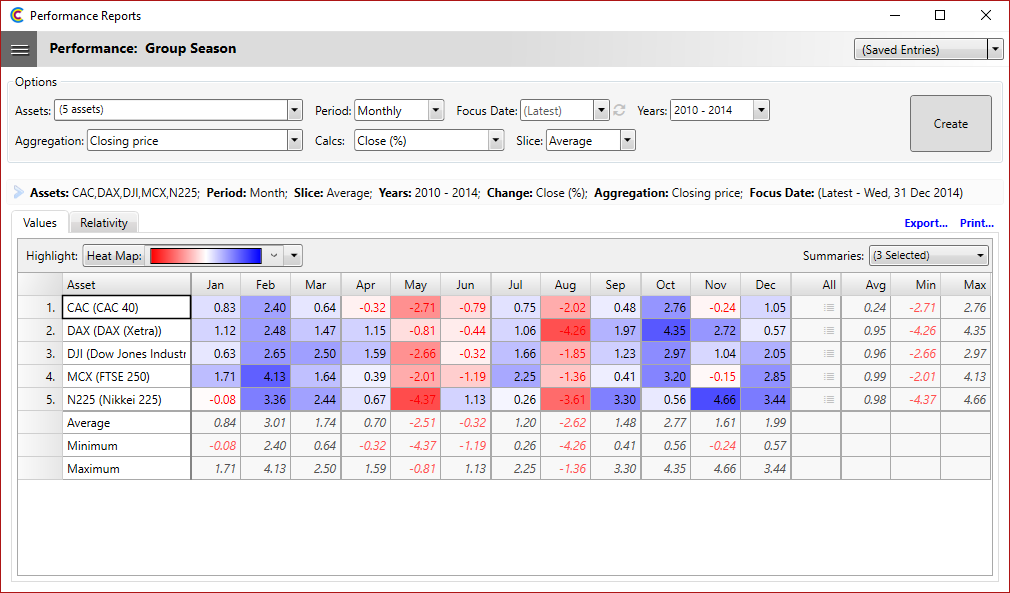The image size is (1010, 593).
Task: Open the Slice dropdown set to Average
Action: pos(627,141)
